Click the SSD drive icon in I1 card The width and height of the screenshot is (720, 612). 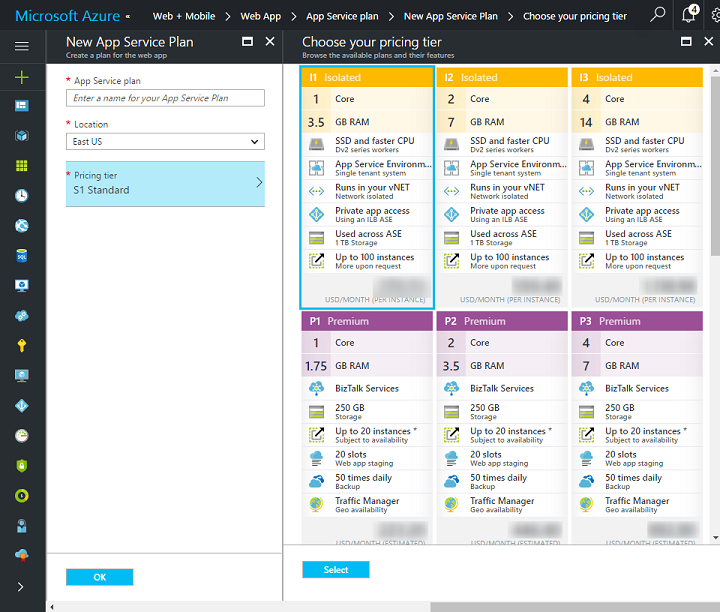[316, 145]
